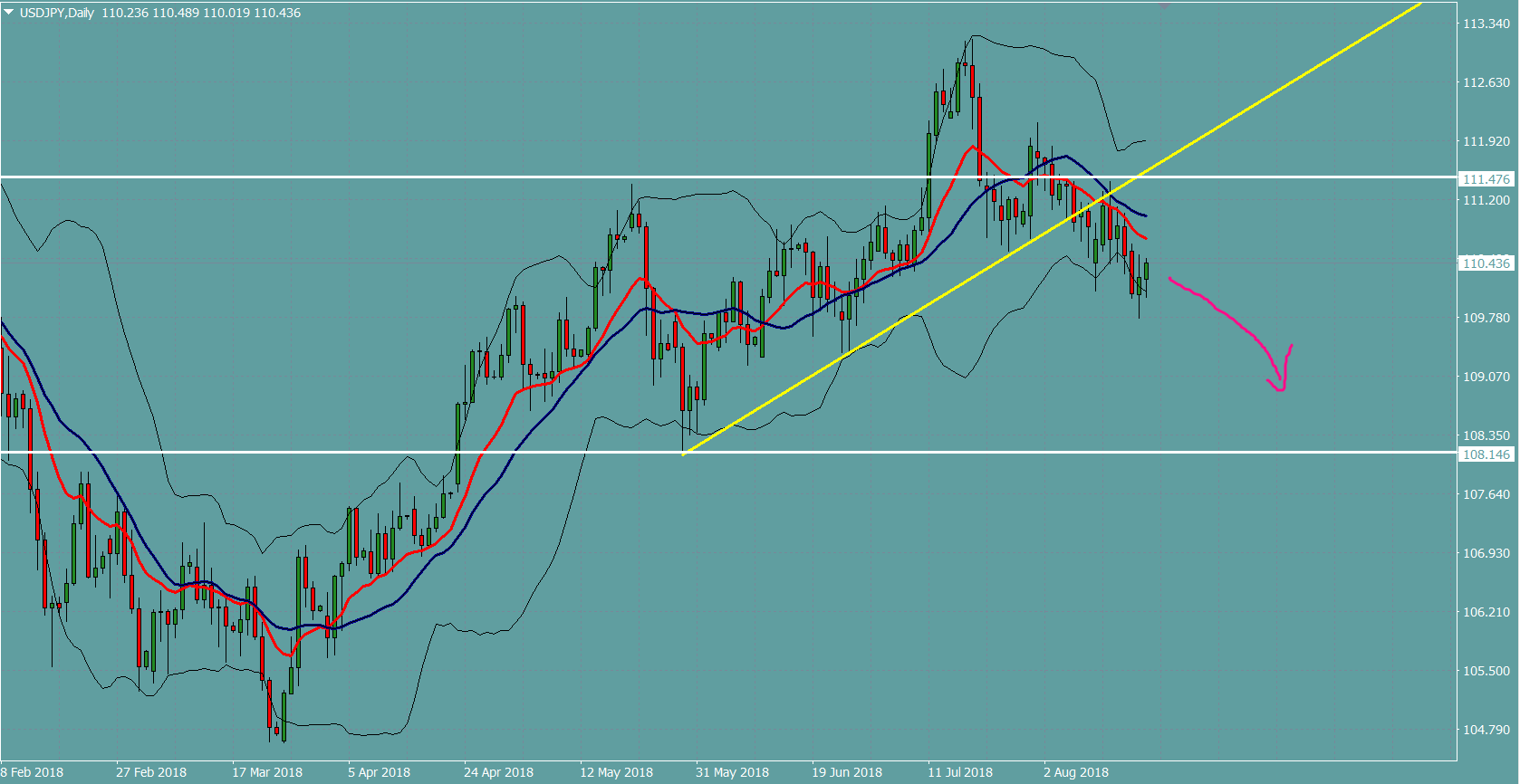This screenshot has width=1520, height=784.
Task: Click the current price label 110.436
Action: (1486, 263)
